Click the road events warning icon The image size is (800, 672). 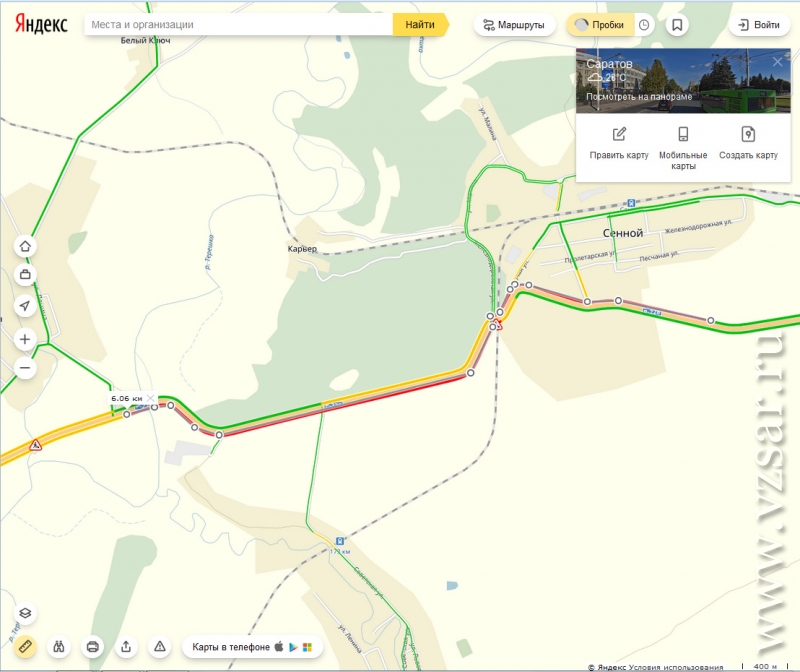(x=160, y=647)
